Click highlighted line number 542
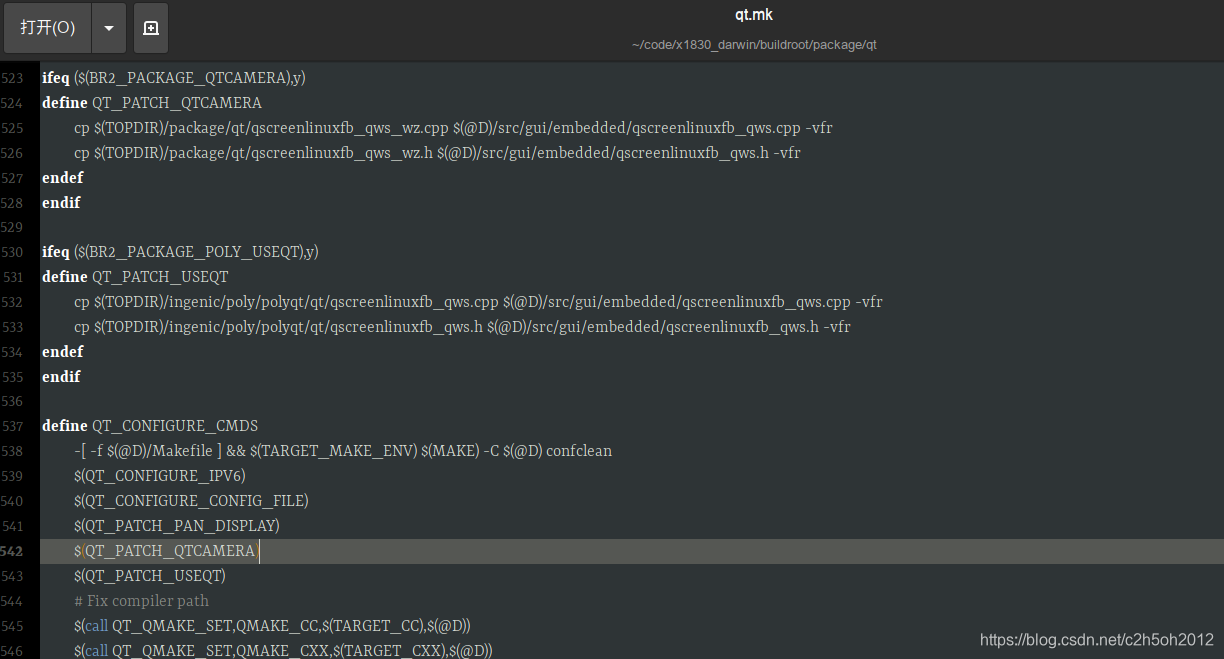Screen dimensions: 1224x659 [16, 551]
